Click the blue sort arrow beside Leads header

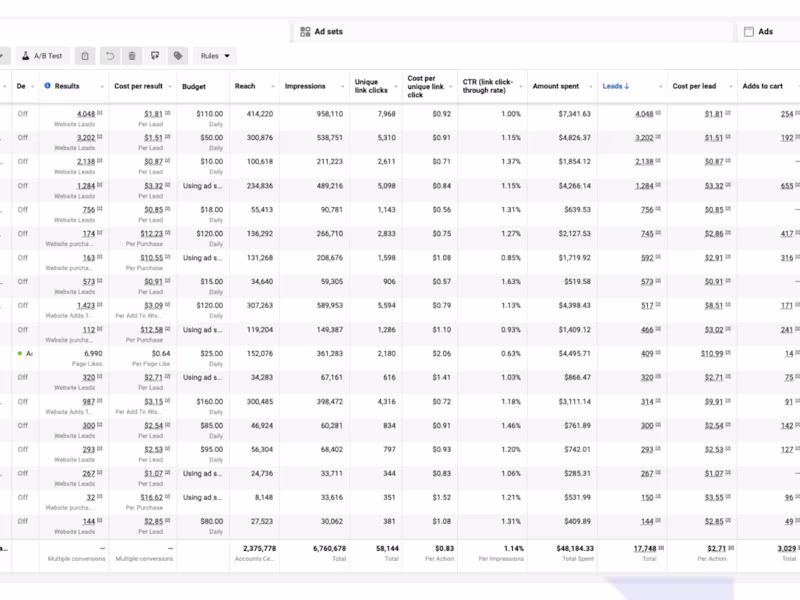(627, 86)
